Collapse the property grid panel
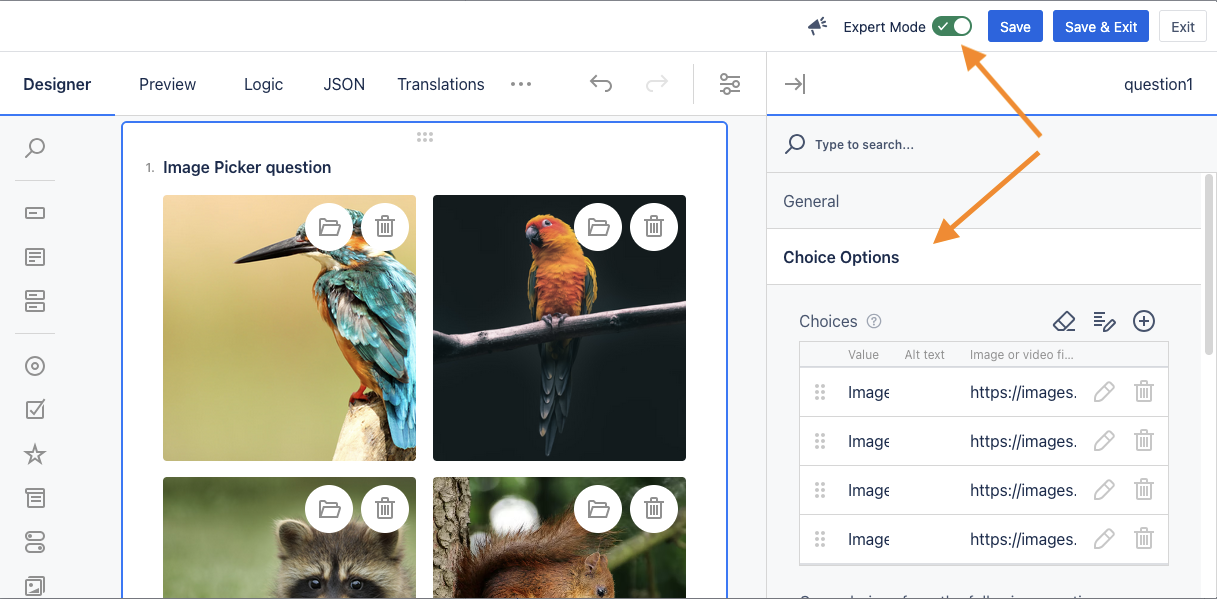 pos(793,84)
